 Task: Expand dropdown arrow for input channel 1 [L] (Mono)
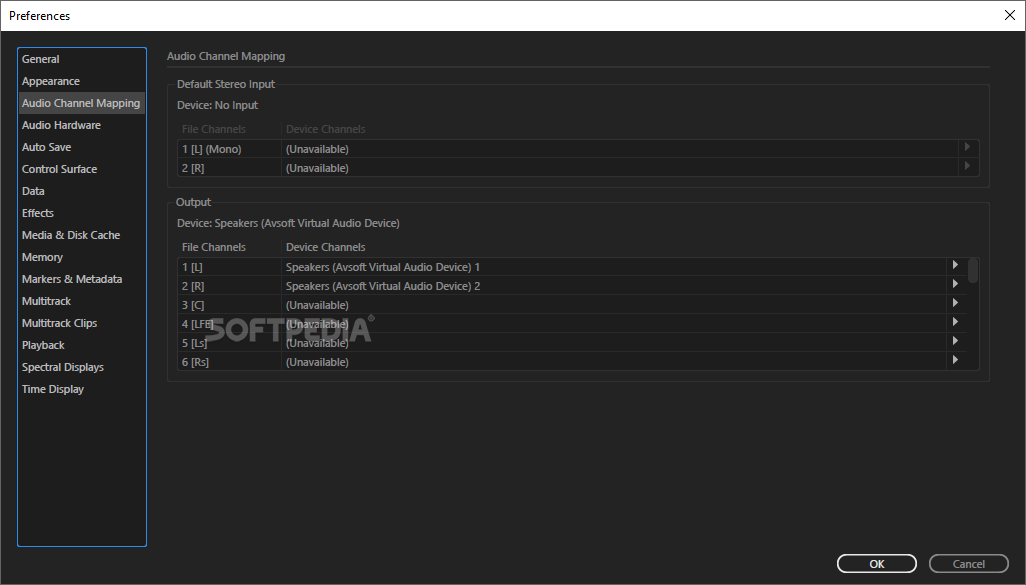pyautogui.click(x=967, y=147)
